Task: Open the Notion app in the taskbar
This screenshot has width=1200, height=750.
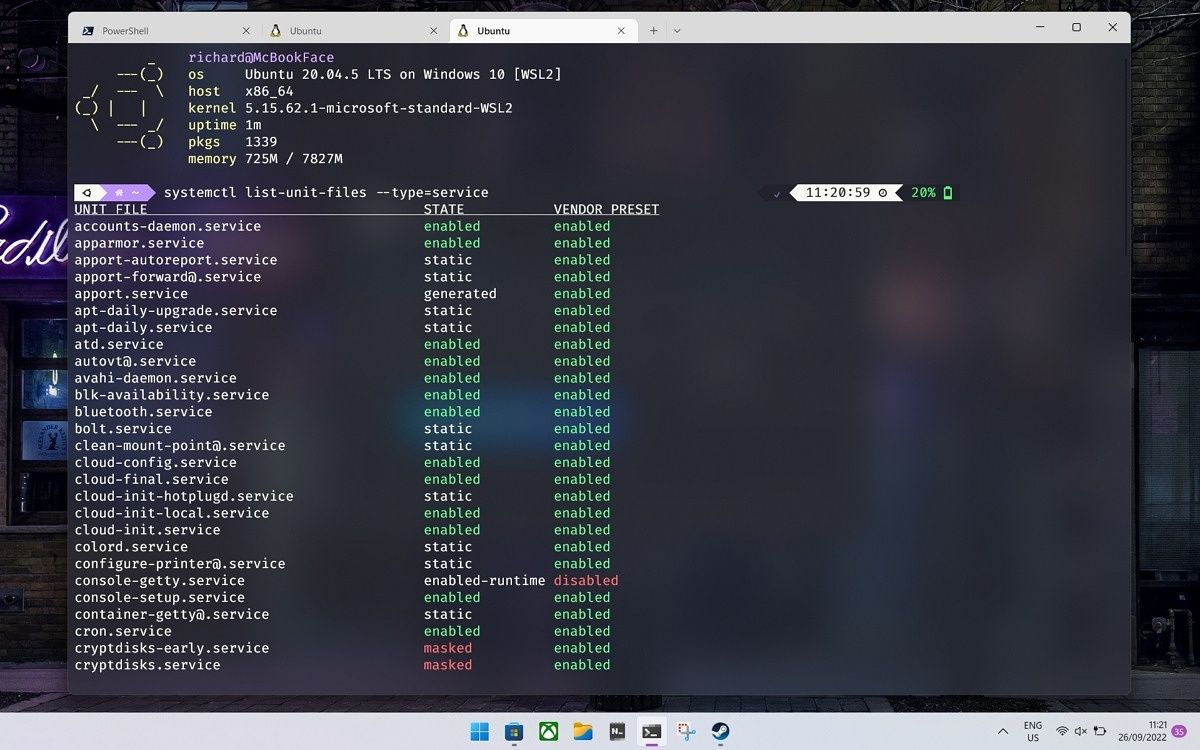Action: pos(617,731)
